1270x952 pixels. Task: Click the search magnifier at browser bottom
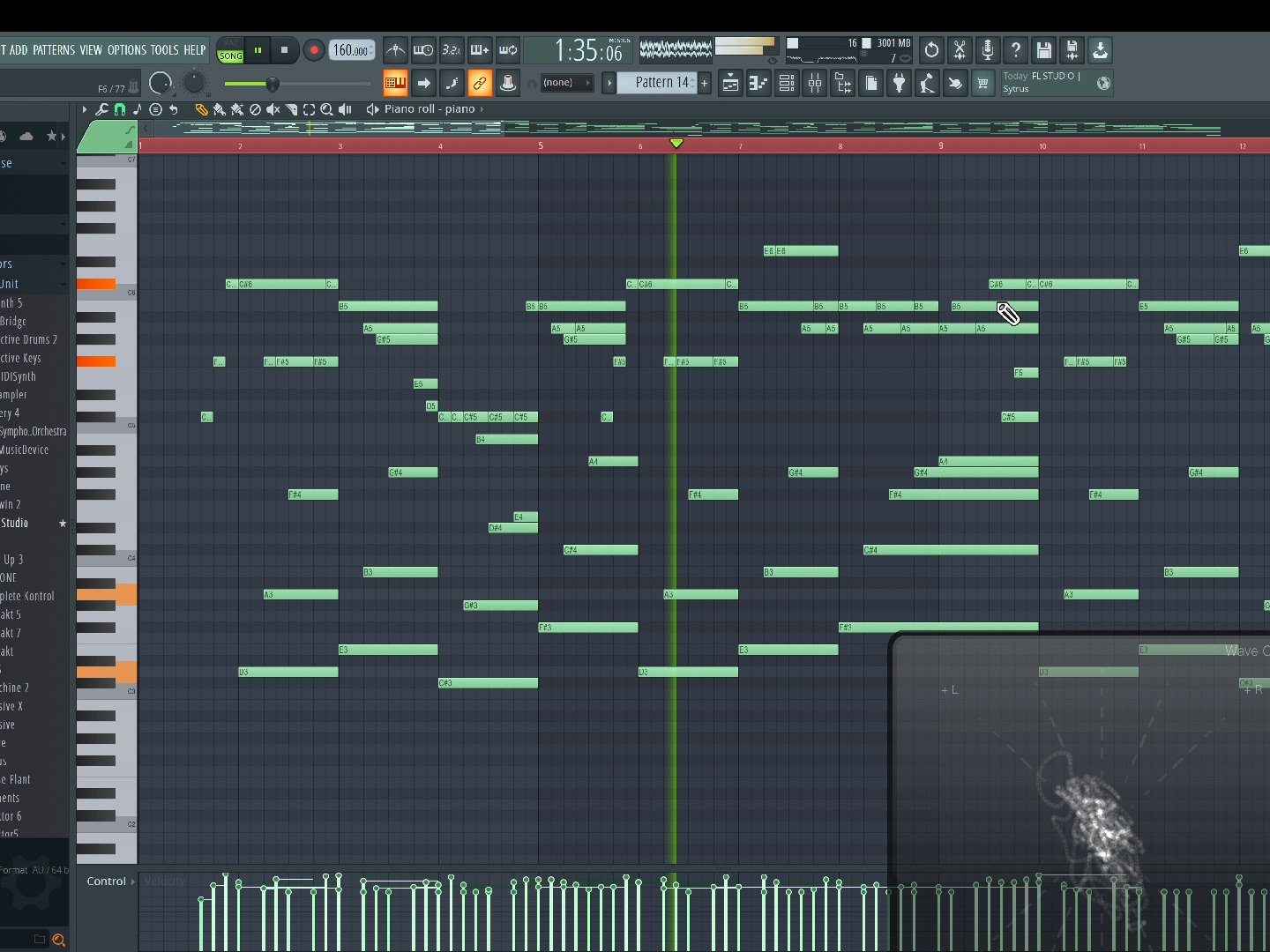click(59, 940)
